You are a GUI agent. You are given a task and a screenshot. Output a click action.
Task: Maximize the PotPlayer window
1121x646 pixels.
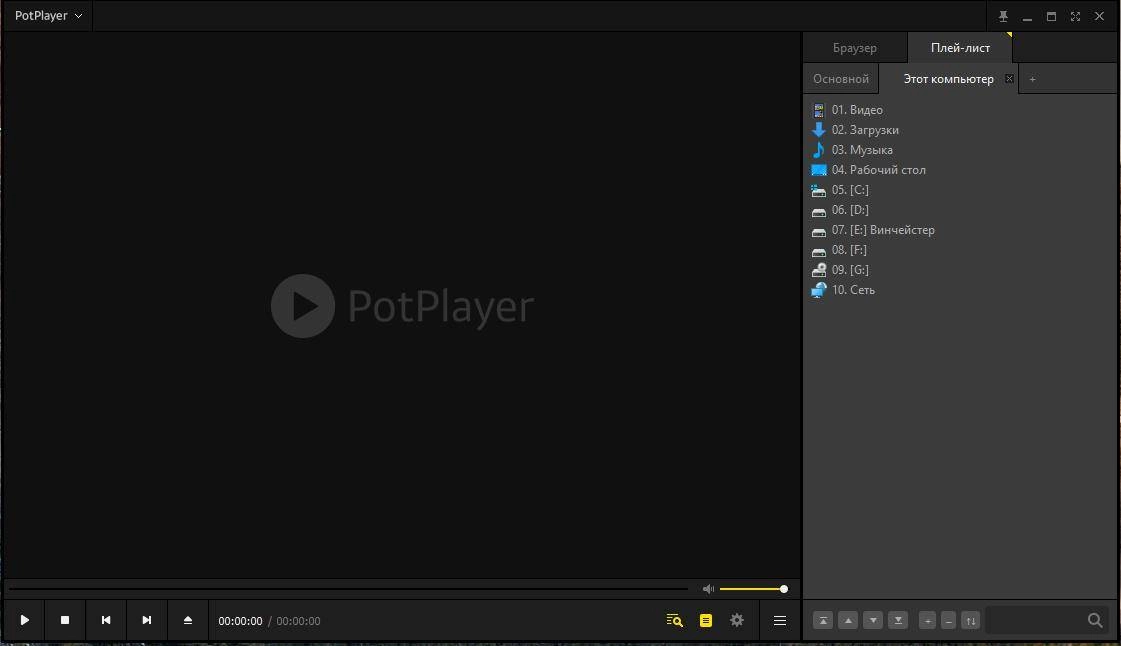[1051, 16]
